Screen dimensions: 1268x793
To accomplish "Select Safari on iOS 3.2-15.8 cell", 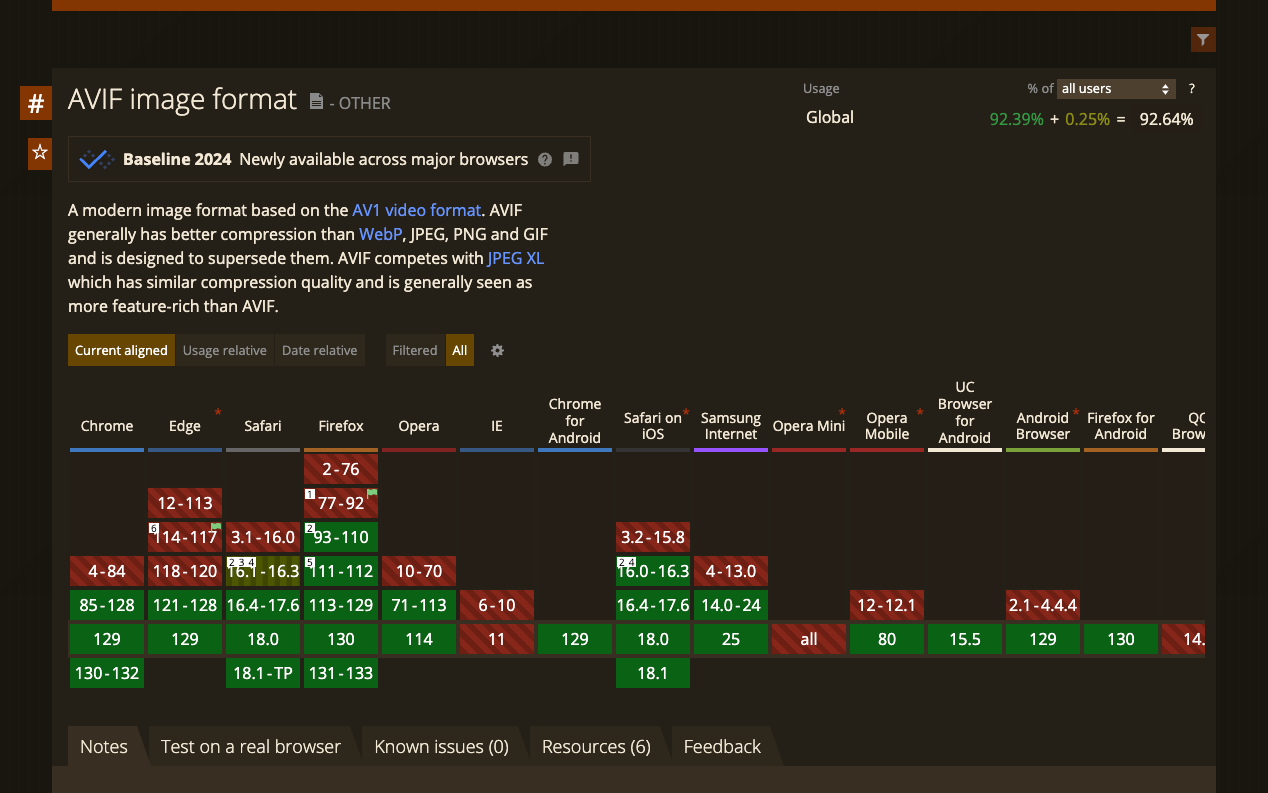I will pyautogui.click(x=653, y=537).
